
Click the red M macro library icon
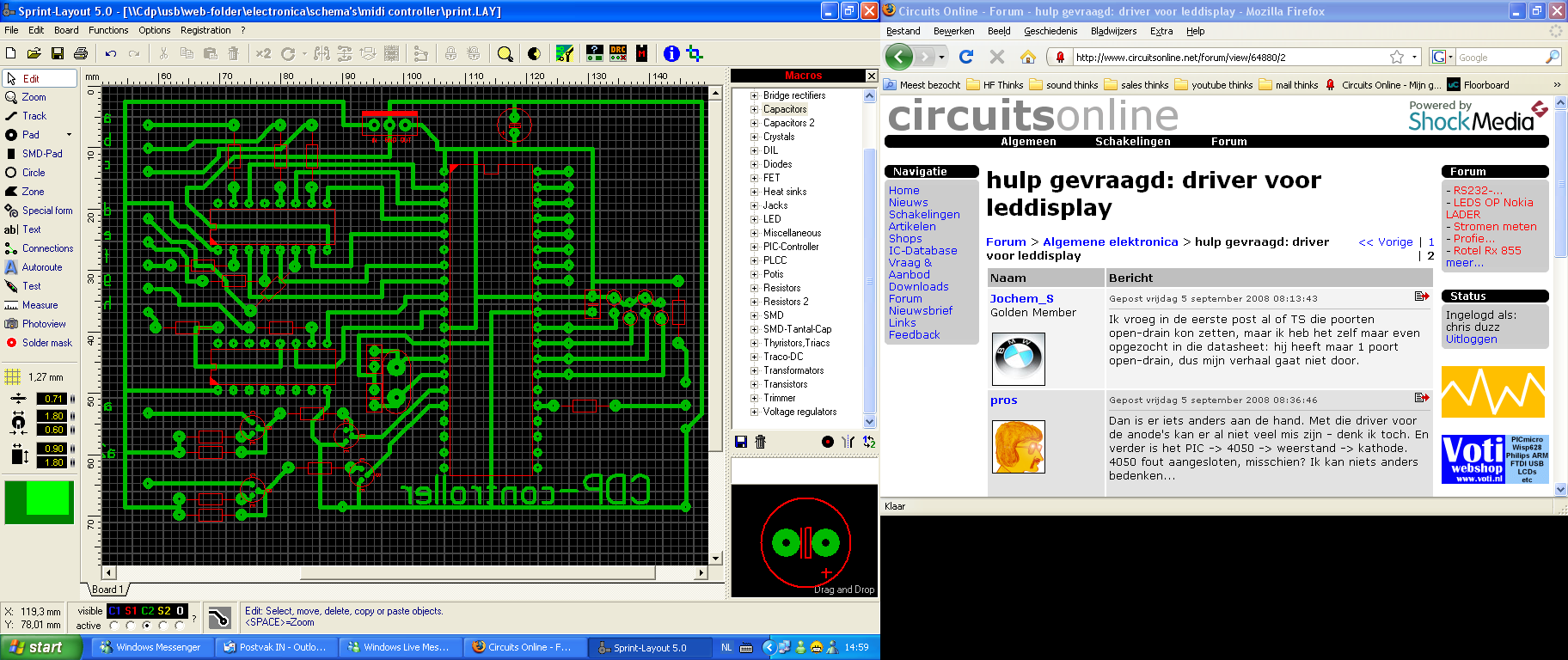pos(641,53)
